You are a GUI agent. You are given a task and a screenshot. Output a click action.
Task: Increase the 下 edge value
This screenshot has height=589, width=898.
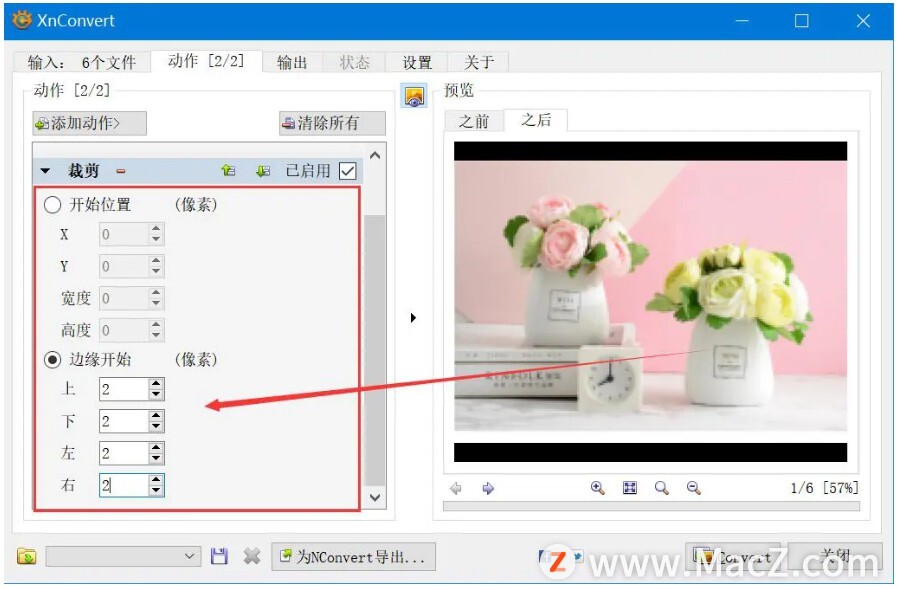[156, 416]
